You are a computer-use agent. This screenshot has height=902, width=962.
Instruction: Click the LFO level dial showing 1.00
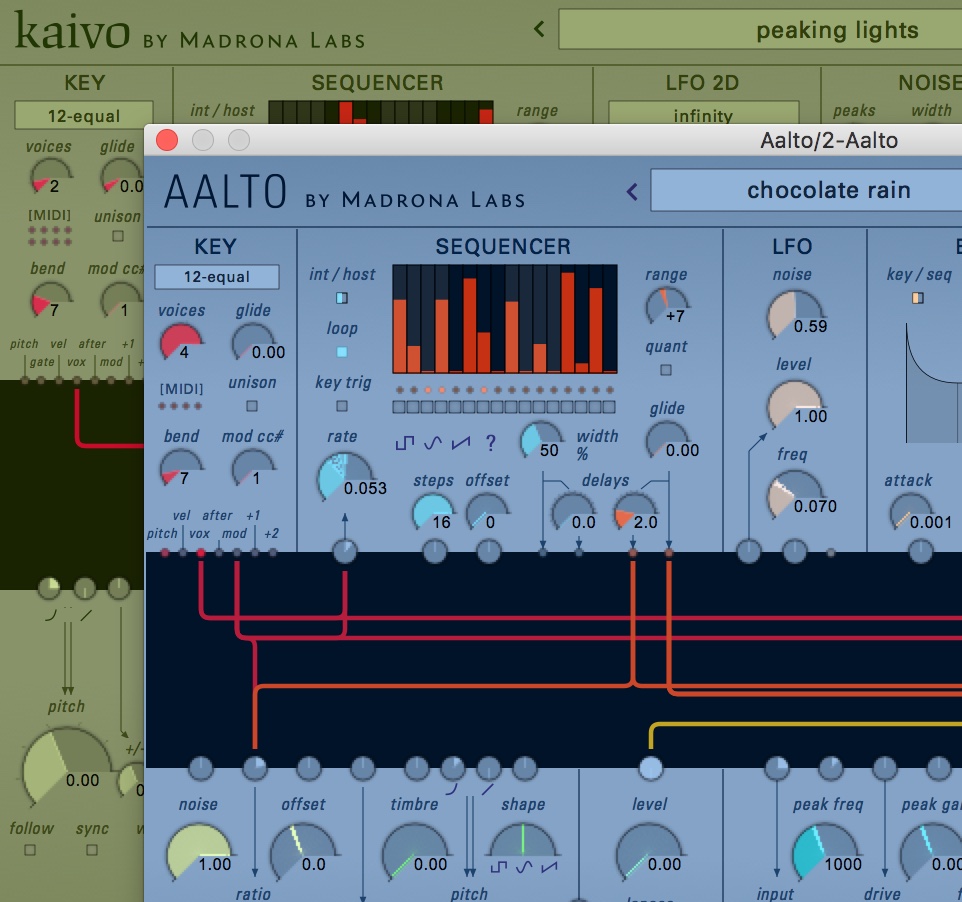[x=795, y=405]
